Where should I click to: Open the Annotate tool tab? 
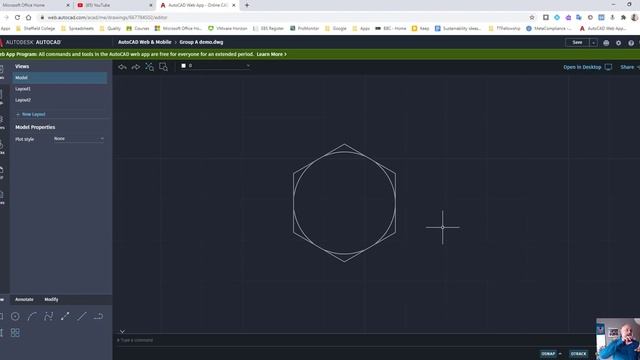(24, 300)
